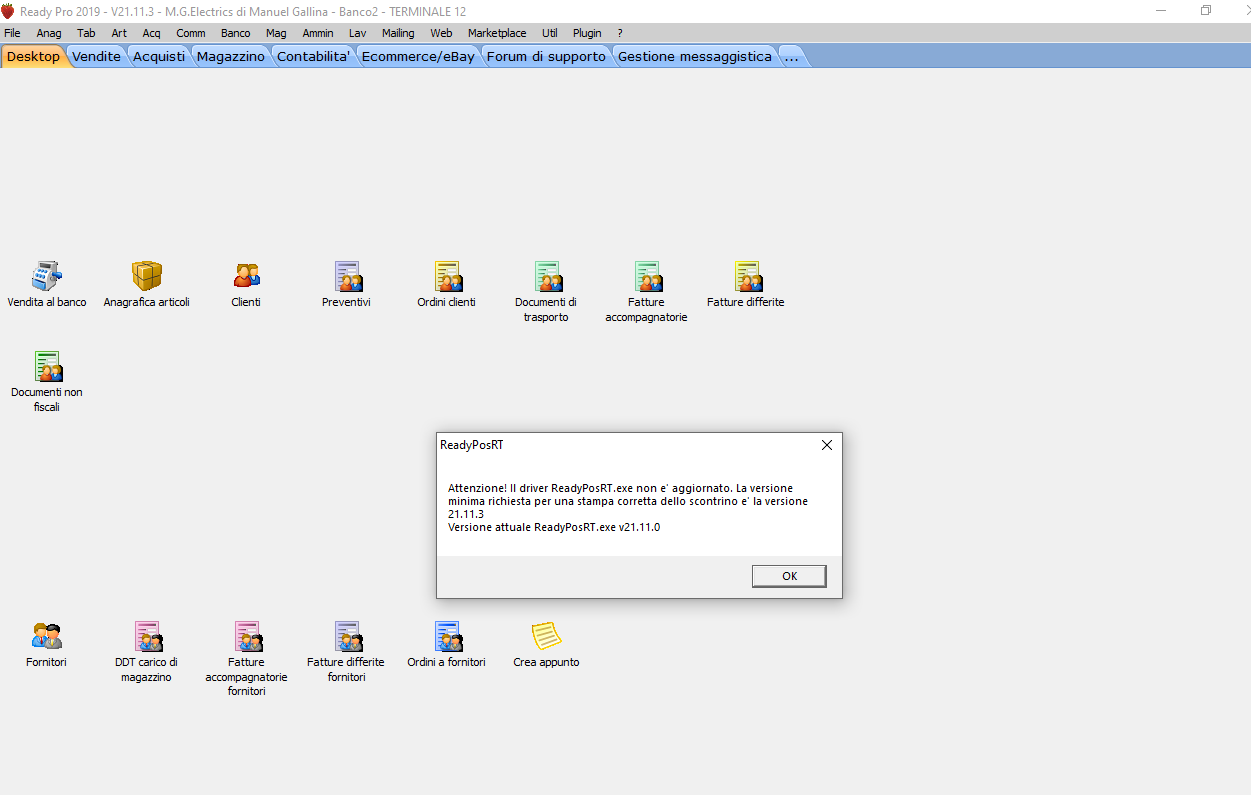Click OK in ReadyPosRT dialog

pos(789,576)
